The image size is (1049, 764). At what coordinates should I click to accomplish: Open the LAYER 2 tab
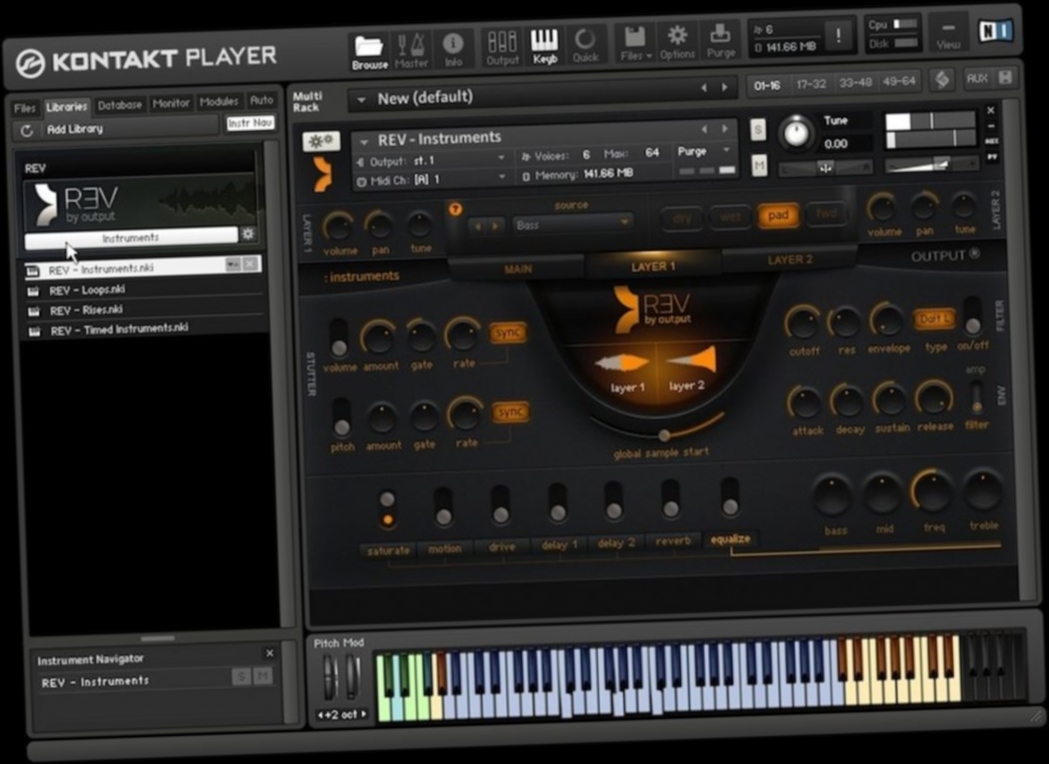[789, 260]
